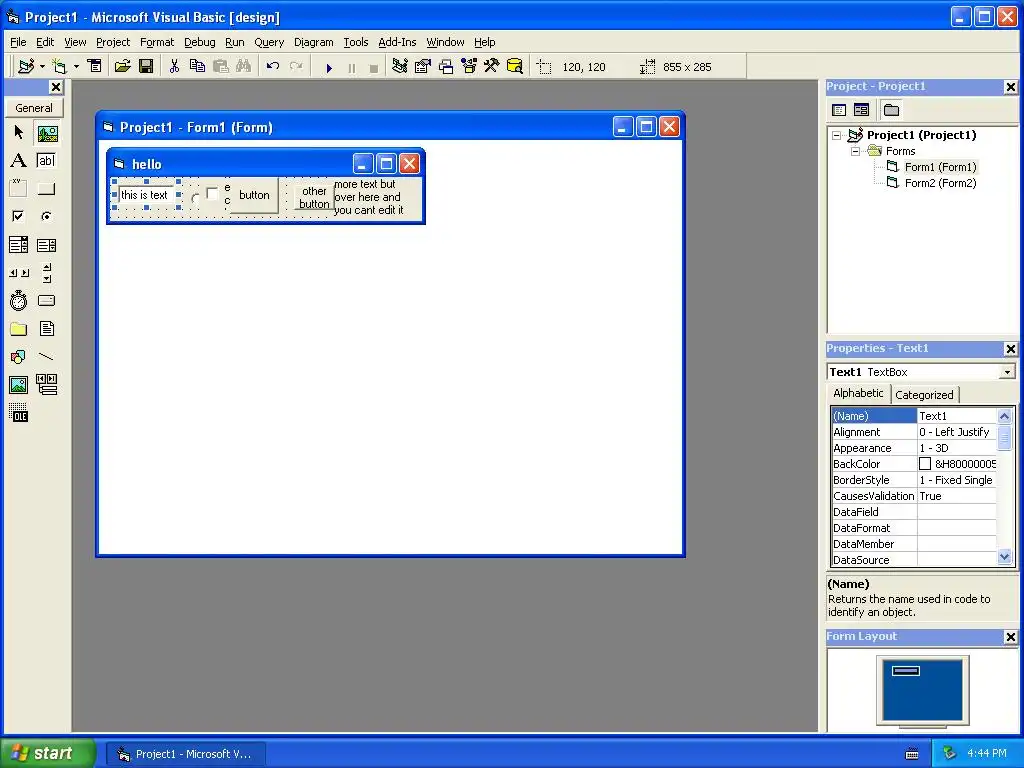This screenshot has width=1024, height=768.
Task: Select the Line tool in the toolbox
Action: [46, 357]
